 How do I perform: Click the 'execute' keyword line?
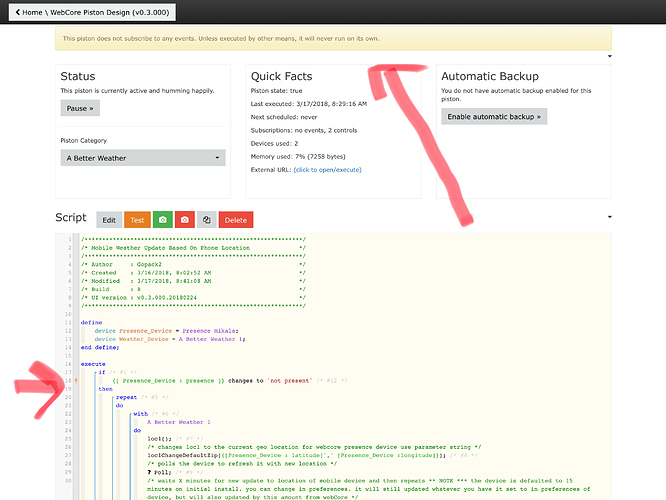coord(93,364)
